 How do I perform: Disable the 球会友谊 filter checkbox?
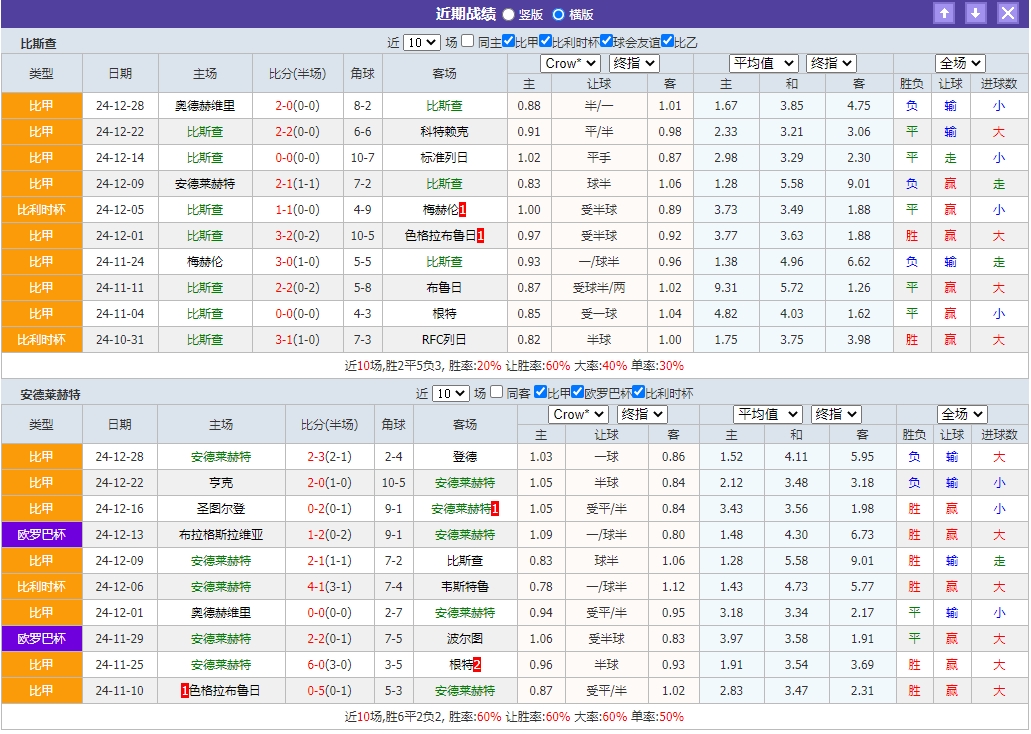point(607,41)
